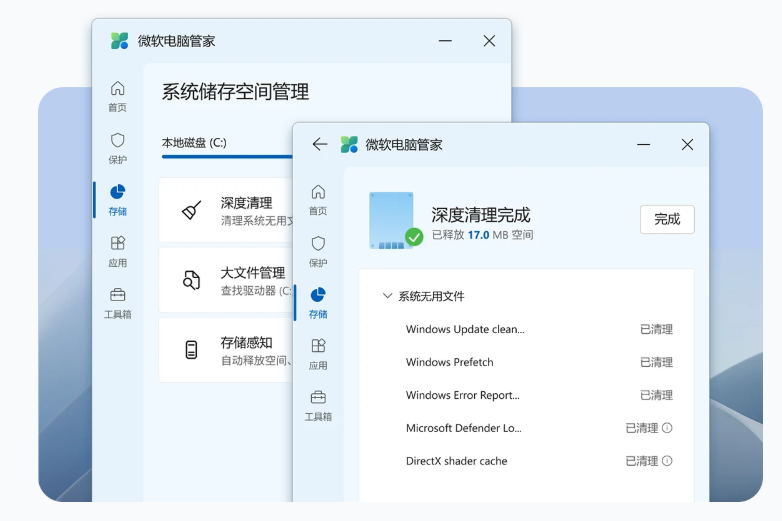Select the 本地磁盘 (C:) tab
This screenshot has width=782, height=521.
[194, 143]
